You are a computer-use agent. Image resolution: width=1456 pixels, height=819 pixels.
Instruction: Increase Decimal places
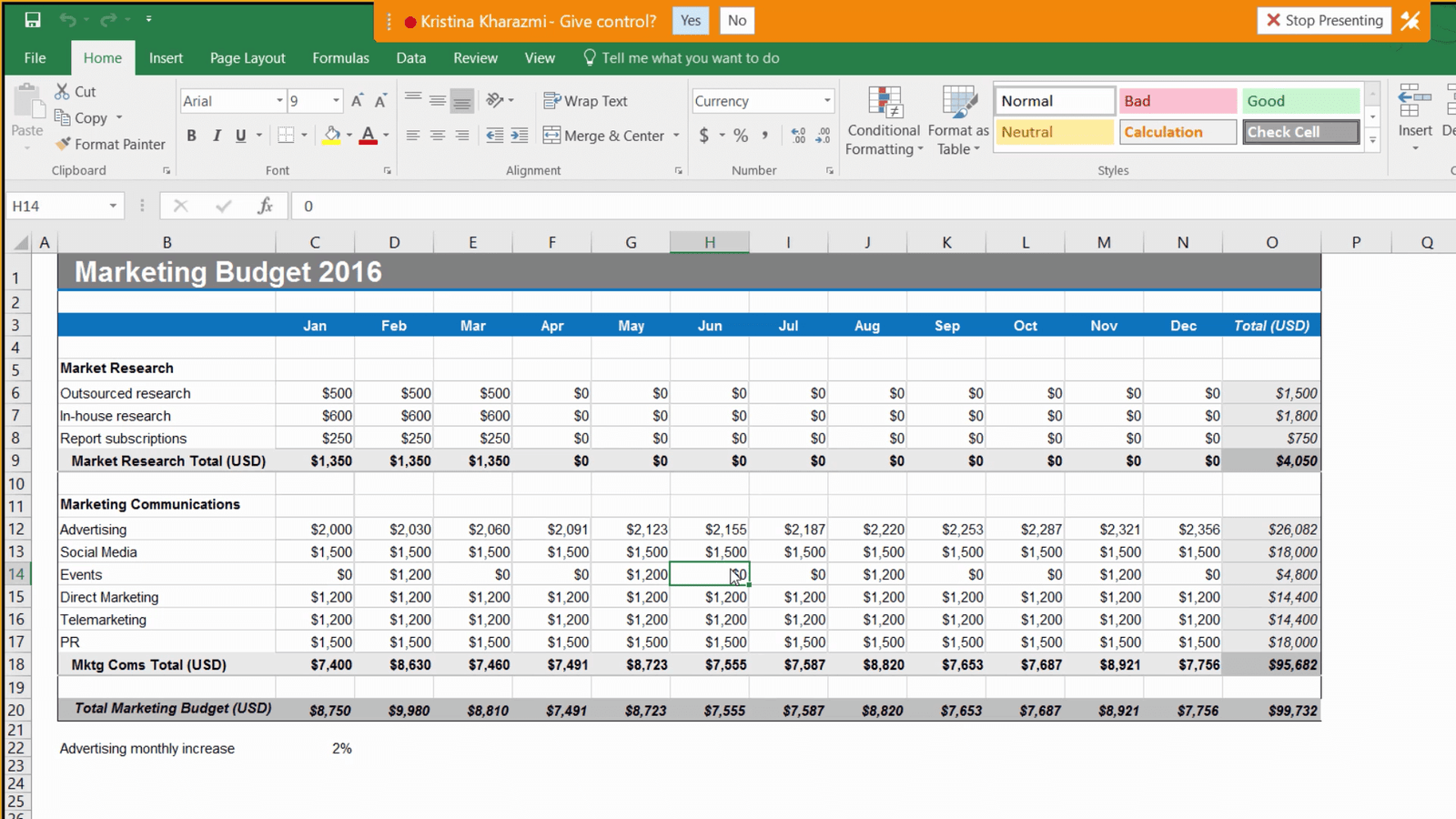(x=798, y=136)
